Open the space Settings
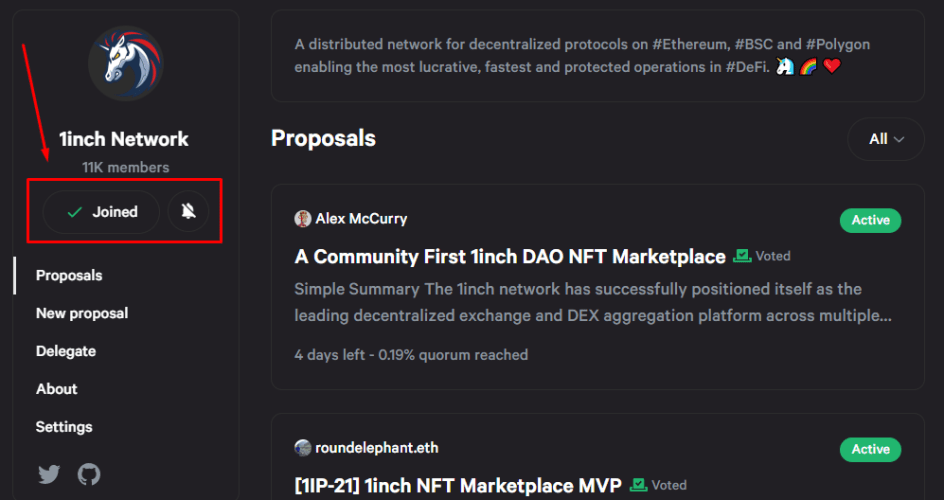The image size is (944, 500). (x=64, y=427)
